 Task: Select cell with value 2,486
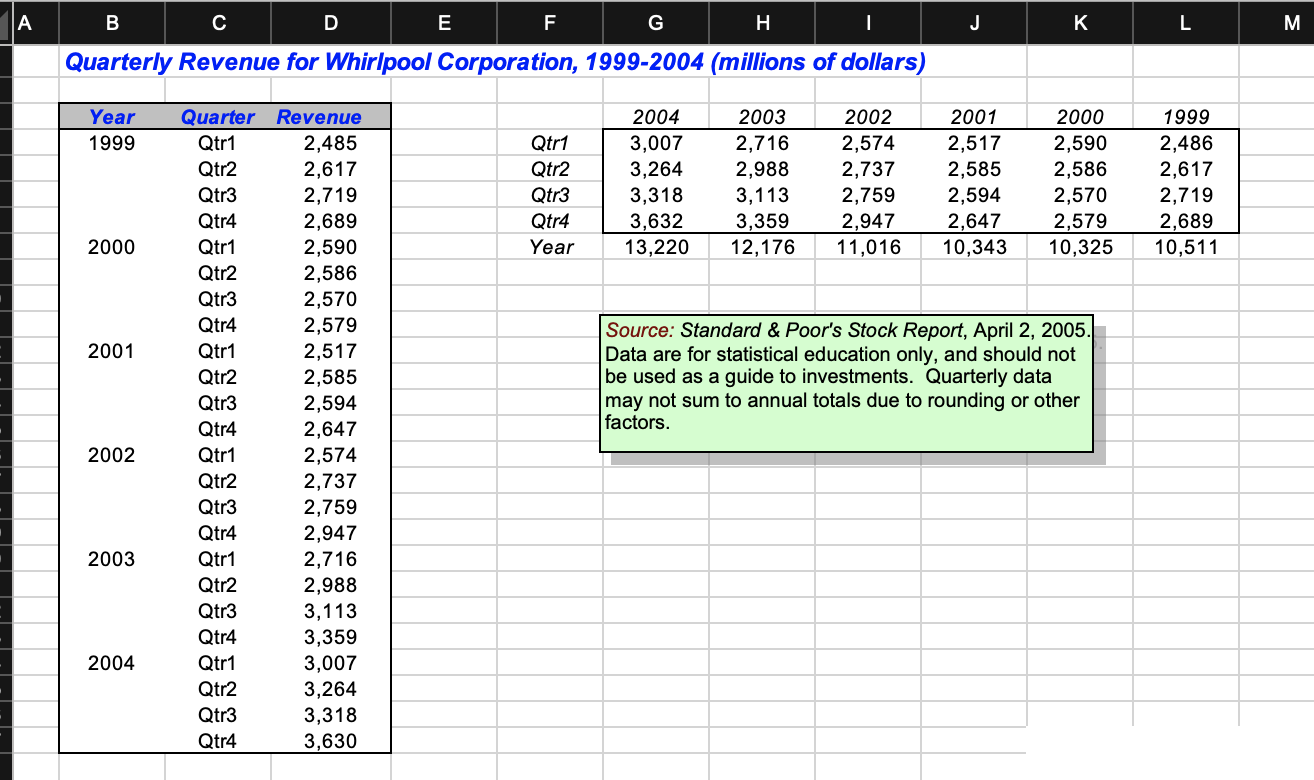[x=1186, y=143]
